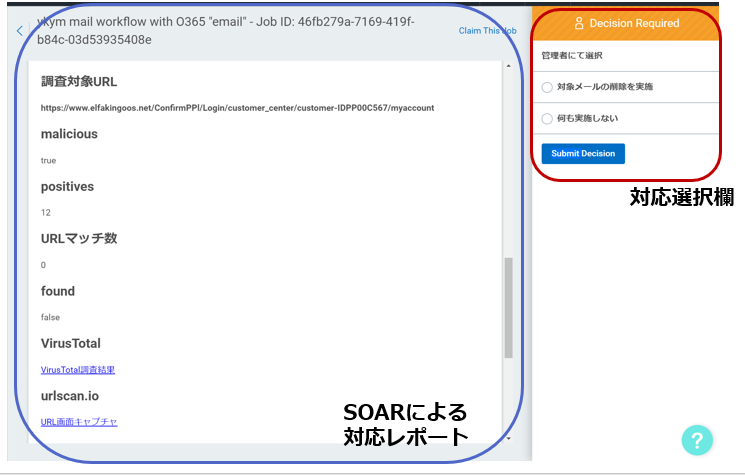Click the positives value 12
Viewport: 745px width, 475px height.
(46, 212)
